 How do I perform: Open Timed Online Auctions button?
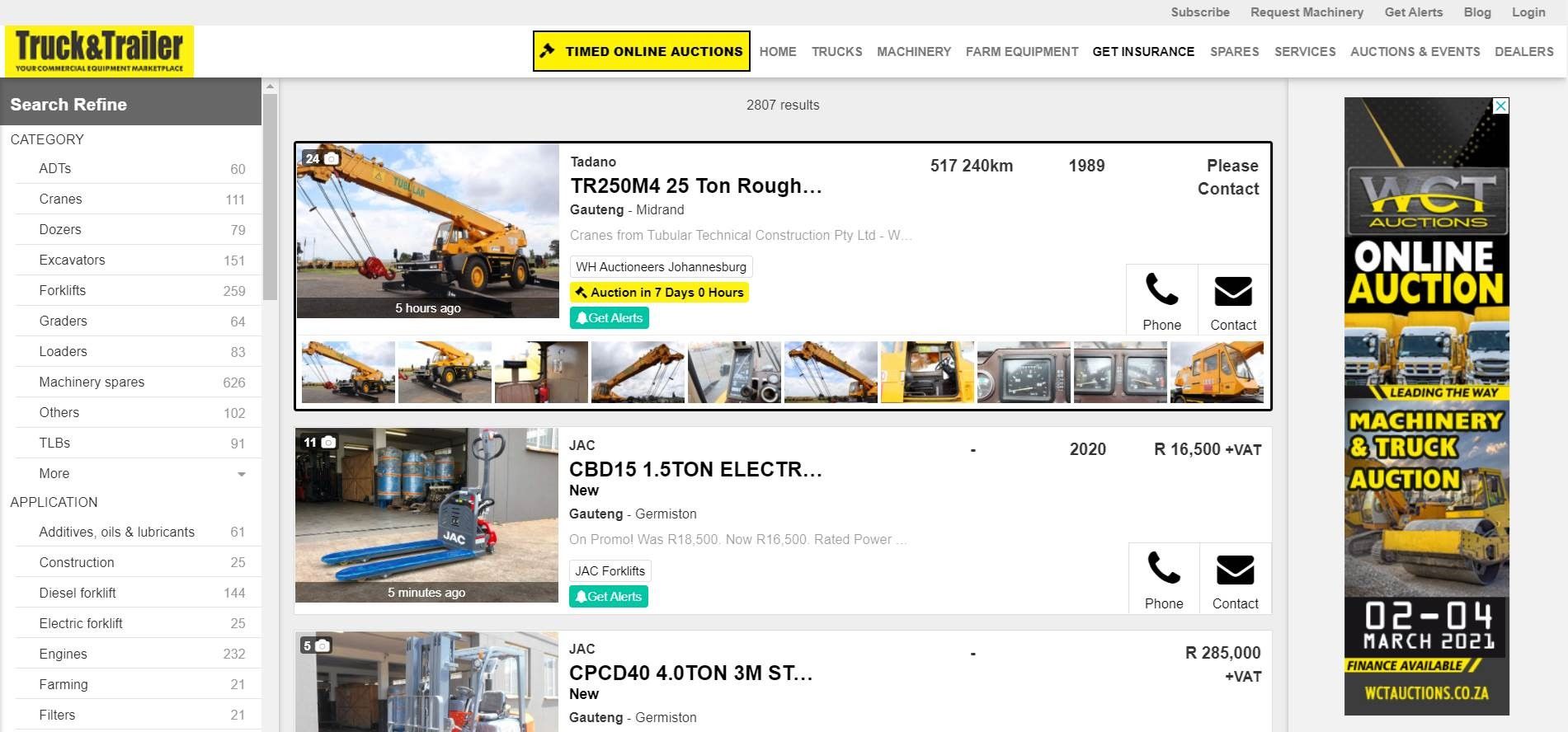[642, 51]
